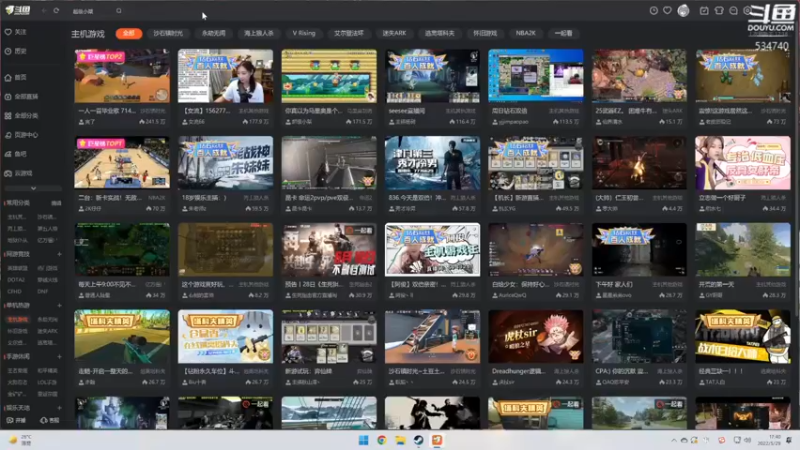Select the NBA2K filter tab
This screenshot has height=450, width=800.
click(526, 33)
